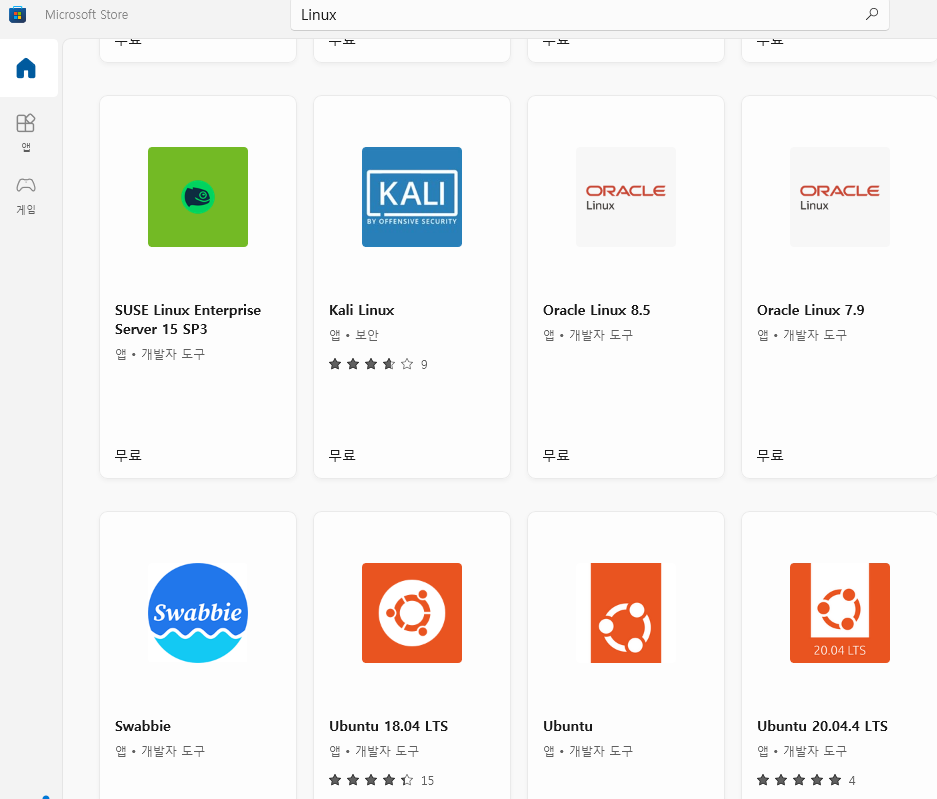Click 무료 price on Oracle Linux 7.9 card

(x=770, y=455)
